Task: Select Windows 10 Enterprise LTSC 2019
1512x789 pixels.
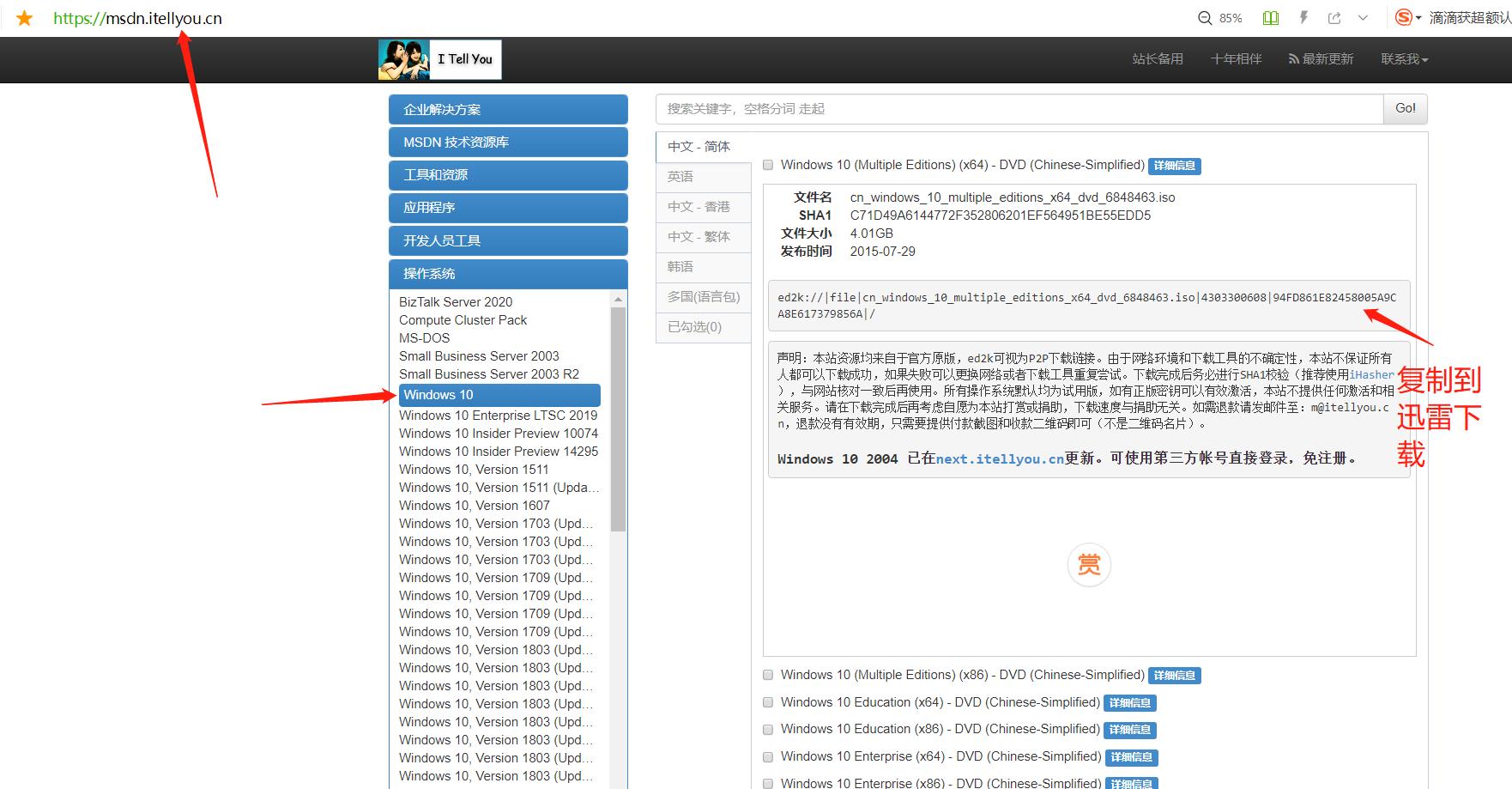Action: [498, 416]
